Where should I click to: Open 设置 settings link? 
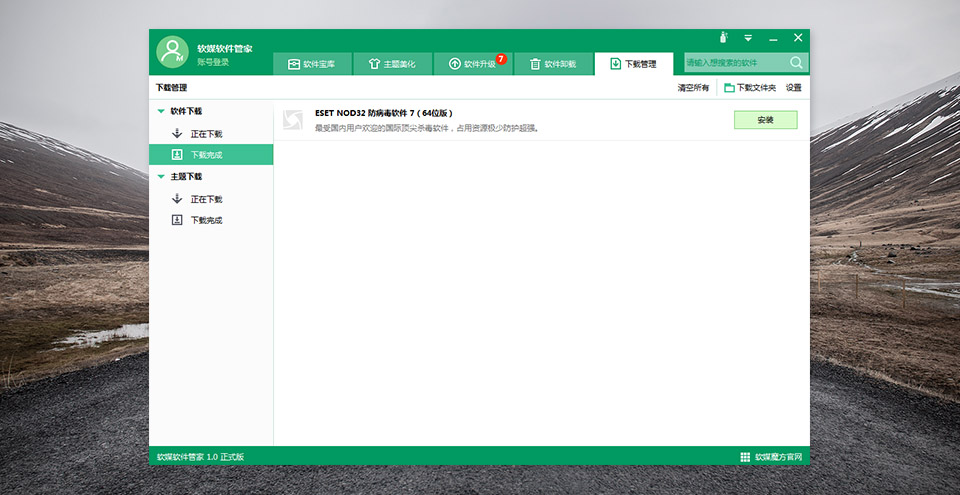coord(793,88)
